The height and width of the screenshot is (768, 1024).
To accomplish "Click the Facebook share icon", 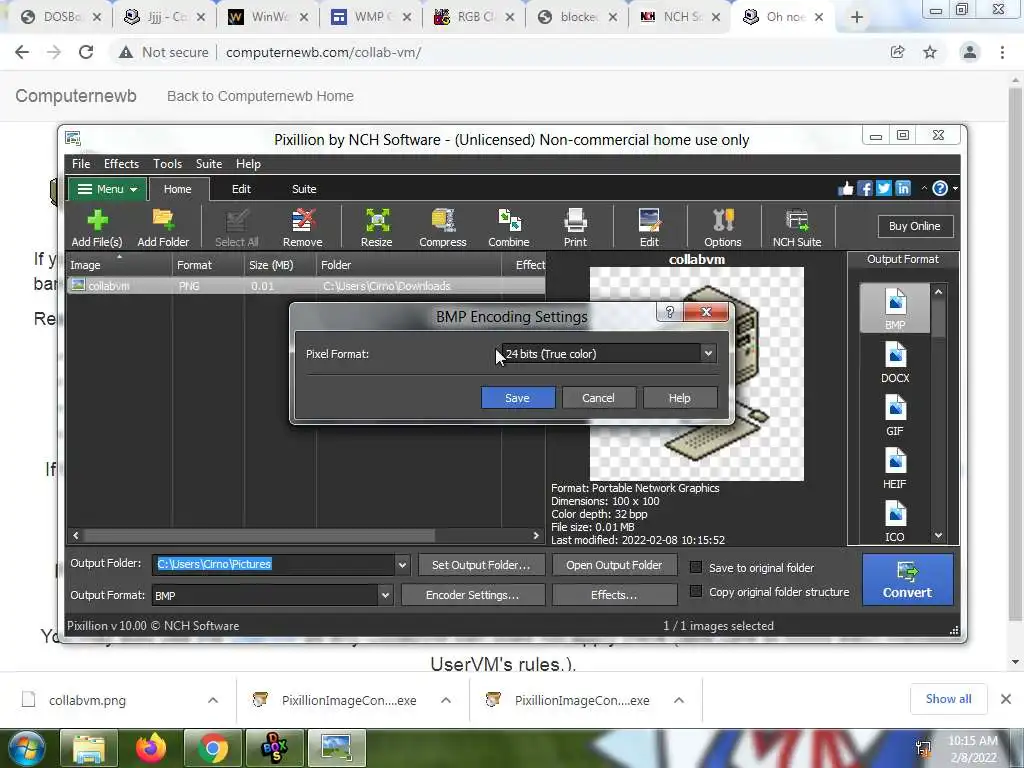I will (x=865, y=189).
